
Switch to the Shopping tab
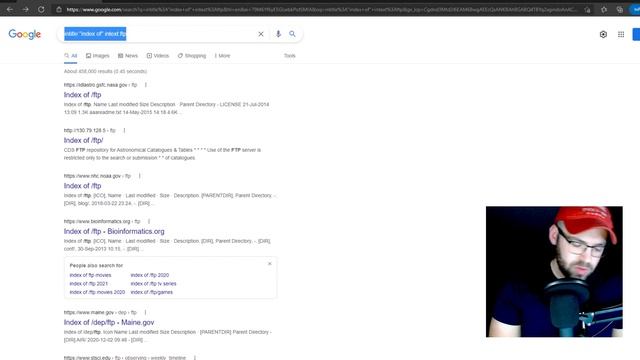pos(192,56)
